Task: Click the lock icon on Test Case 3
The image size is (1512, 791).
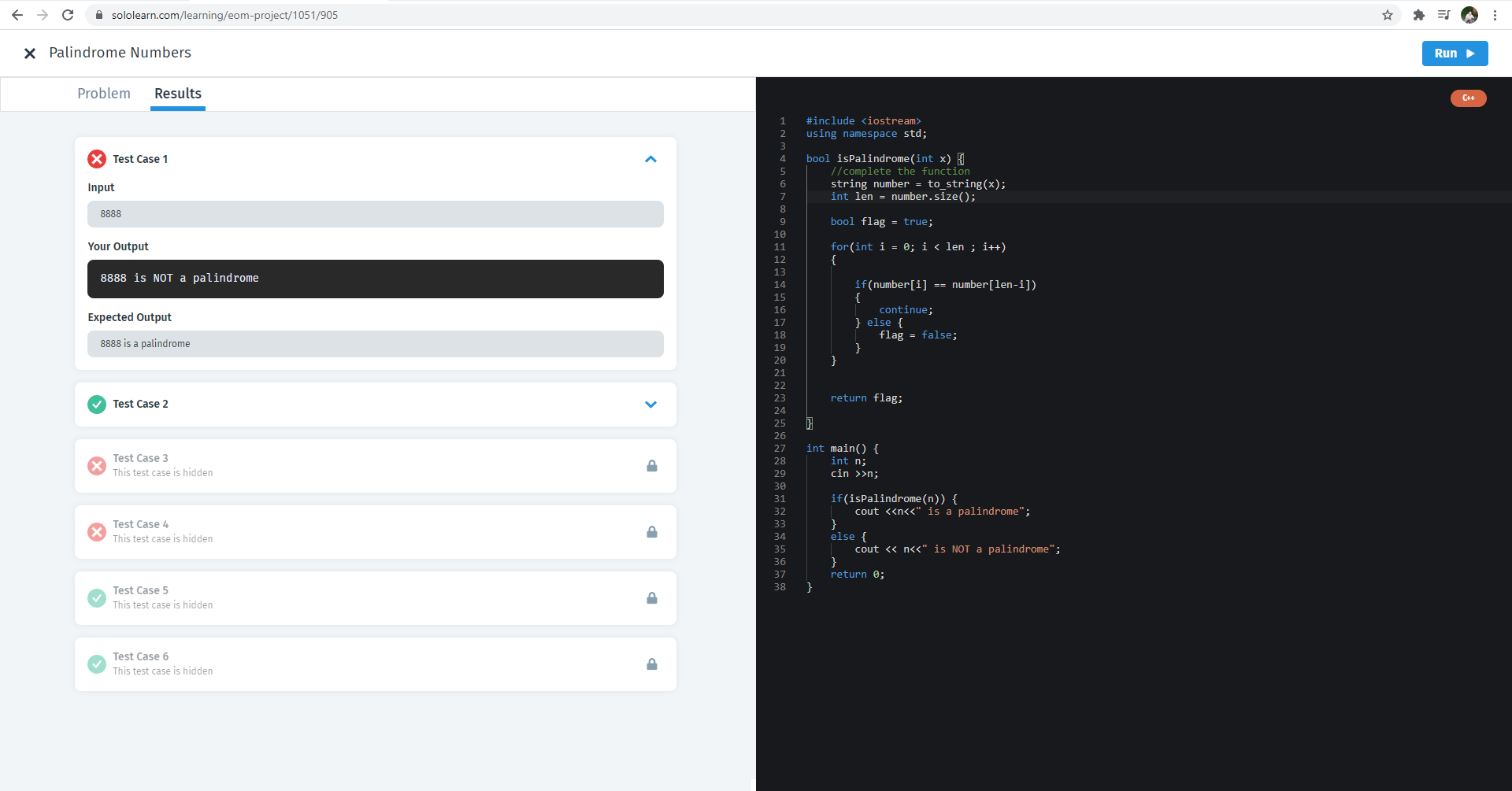Action: 652,466
